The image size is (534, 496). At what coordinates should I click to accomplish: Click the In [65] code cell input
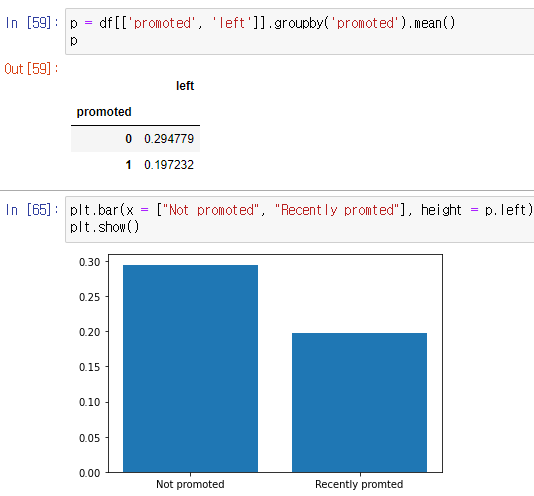tap(300, 219)
